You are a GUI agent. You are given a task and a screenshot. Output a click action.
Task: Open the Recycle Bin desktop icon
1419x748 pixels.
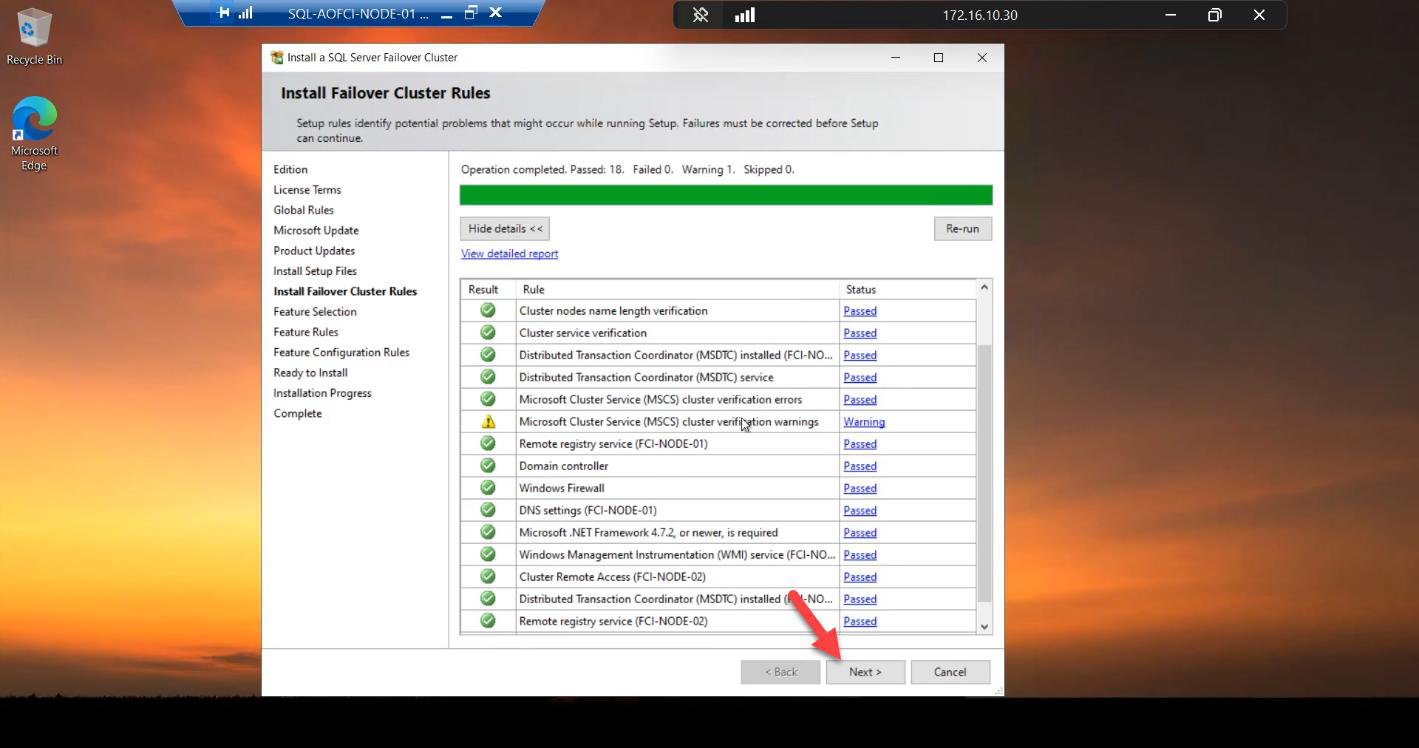point(34,37)
